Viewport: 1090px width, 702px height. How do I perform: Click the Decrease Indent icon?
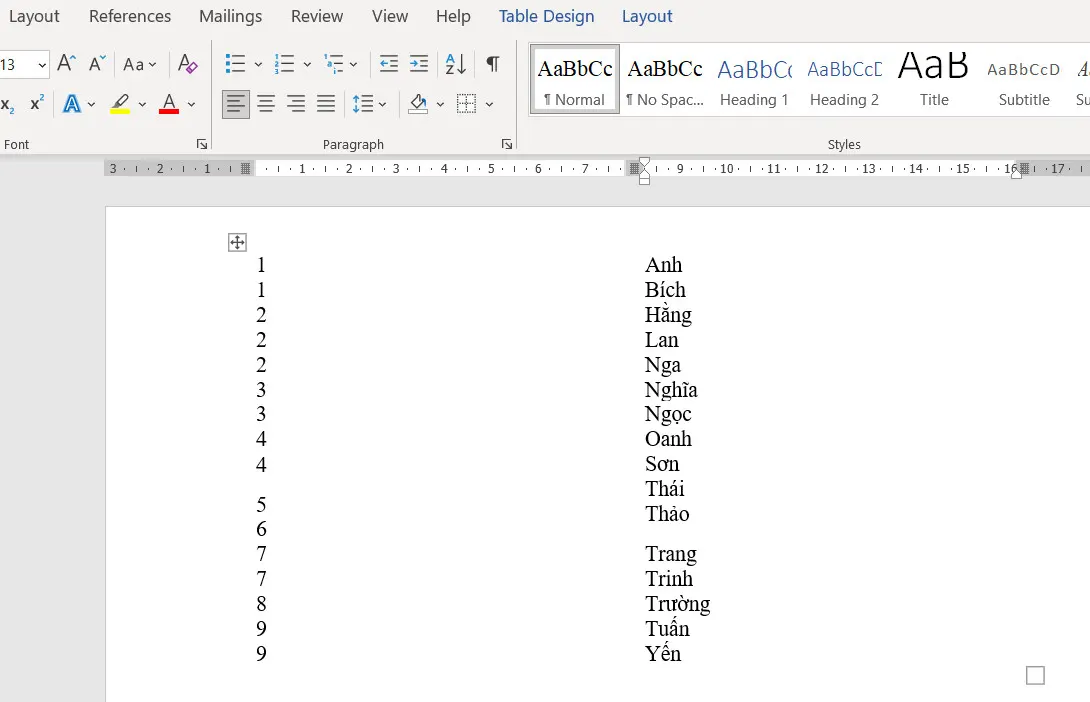[389, 65]
